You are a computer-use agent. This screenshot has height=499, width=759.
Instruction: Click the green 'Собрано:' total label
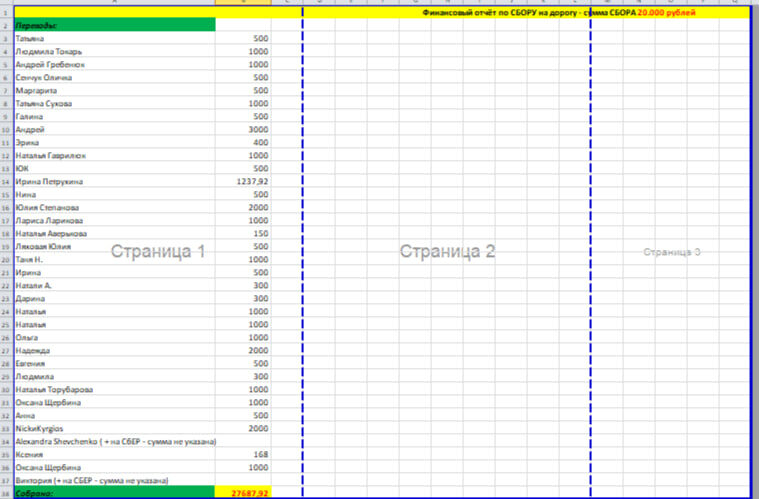(x=115, y=493)
